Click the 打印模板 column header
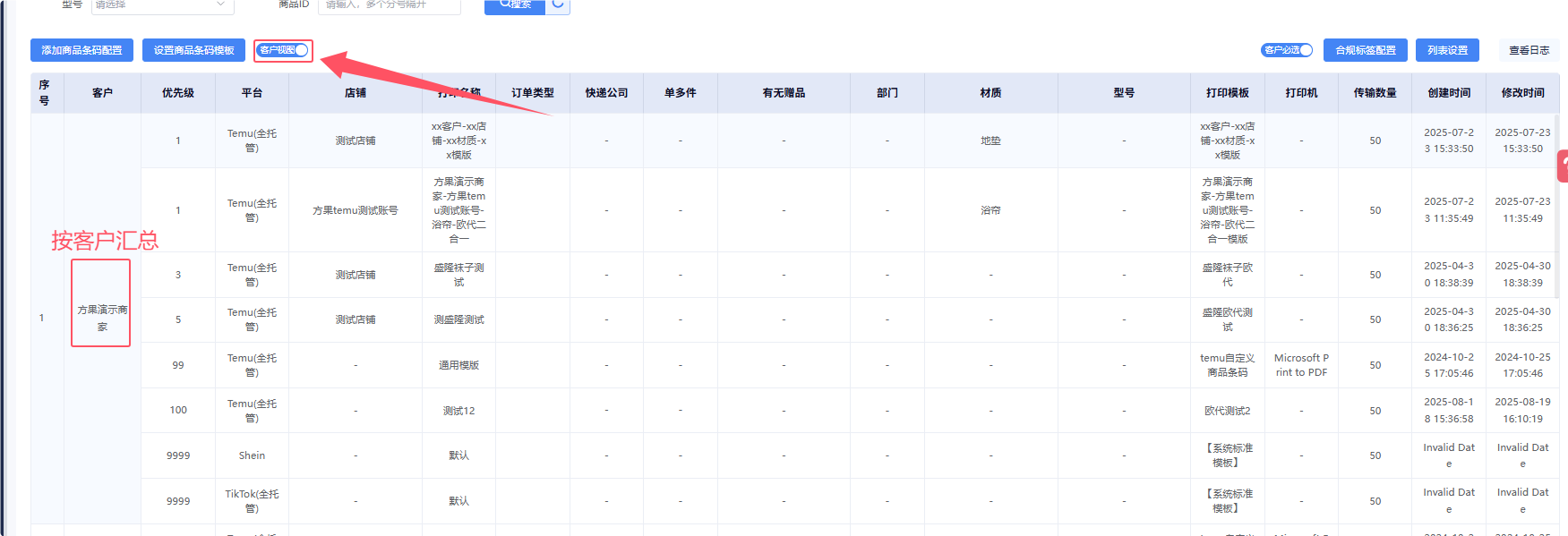 pos(1227,93)
